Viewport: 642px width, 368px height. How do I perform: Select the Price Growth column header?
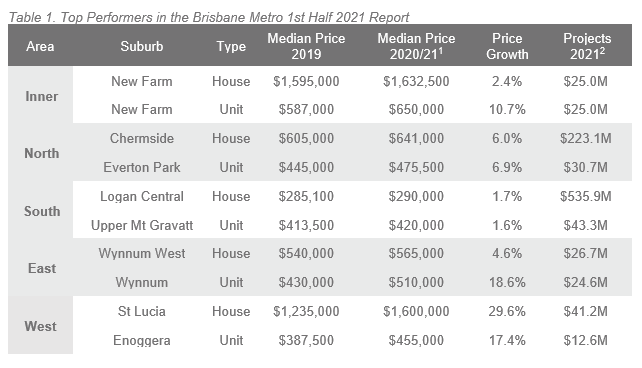point(507,46)
